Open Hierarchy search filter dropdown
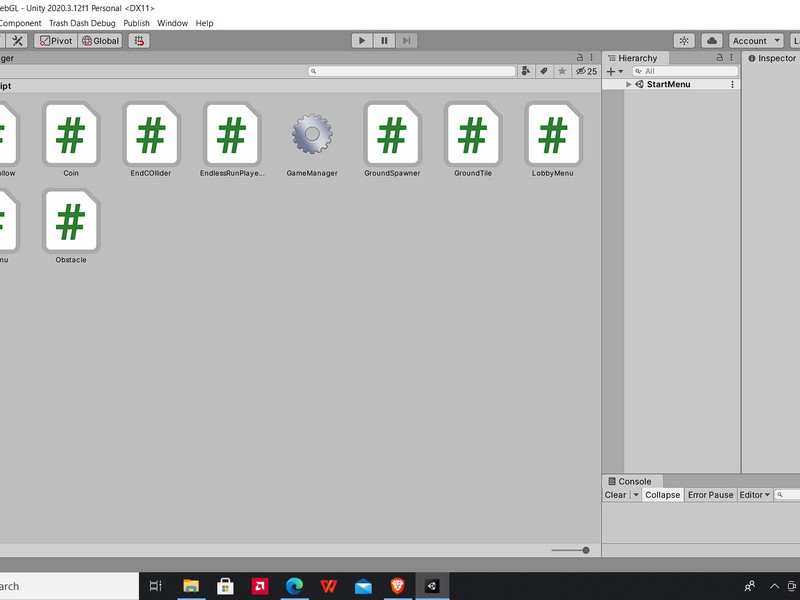Image resolution: width=800 pixels, height=600 pixels. click(638, 71)
